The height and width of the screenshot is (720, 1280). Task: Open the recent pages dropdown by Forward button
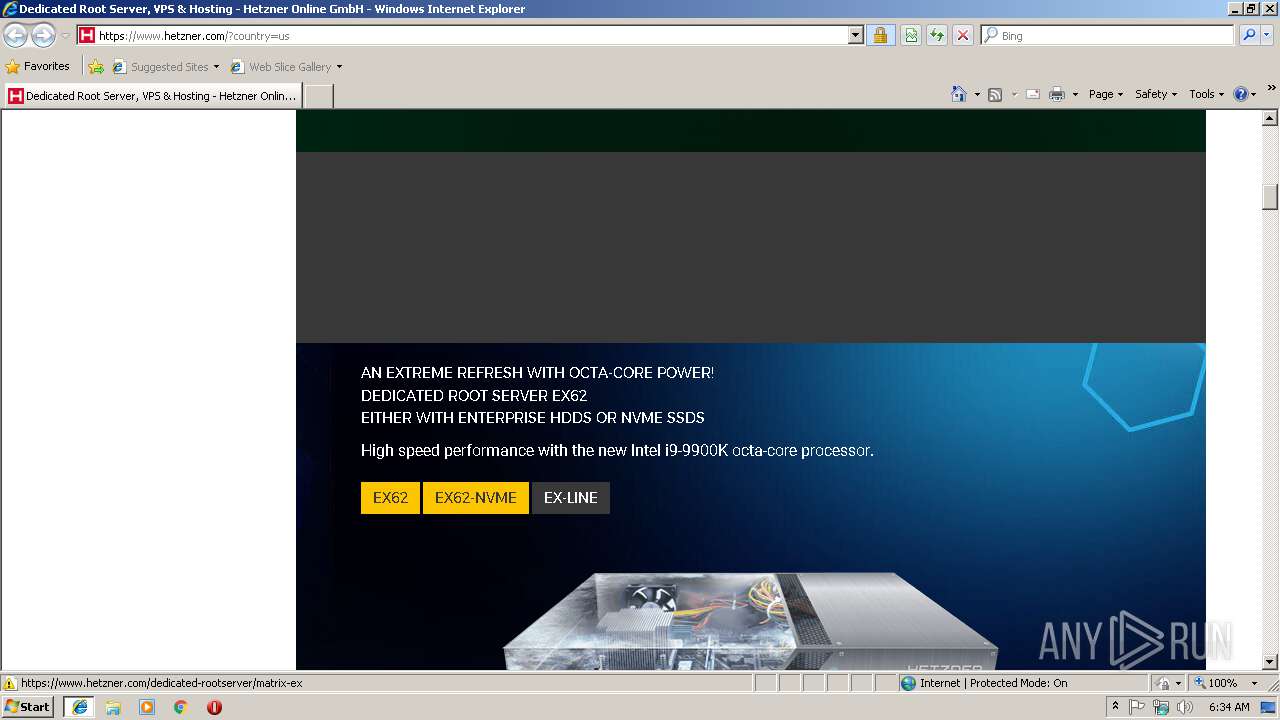click(x=65, y=36)
